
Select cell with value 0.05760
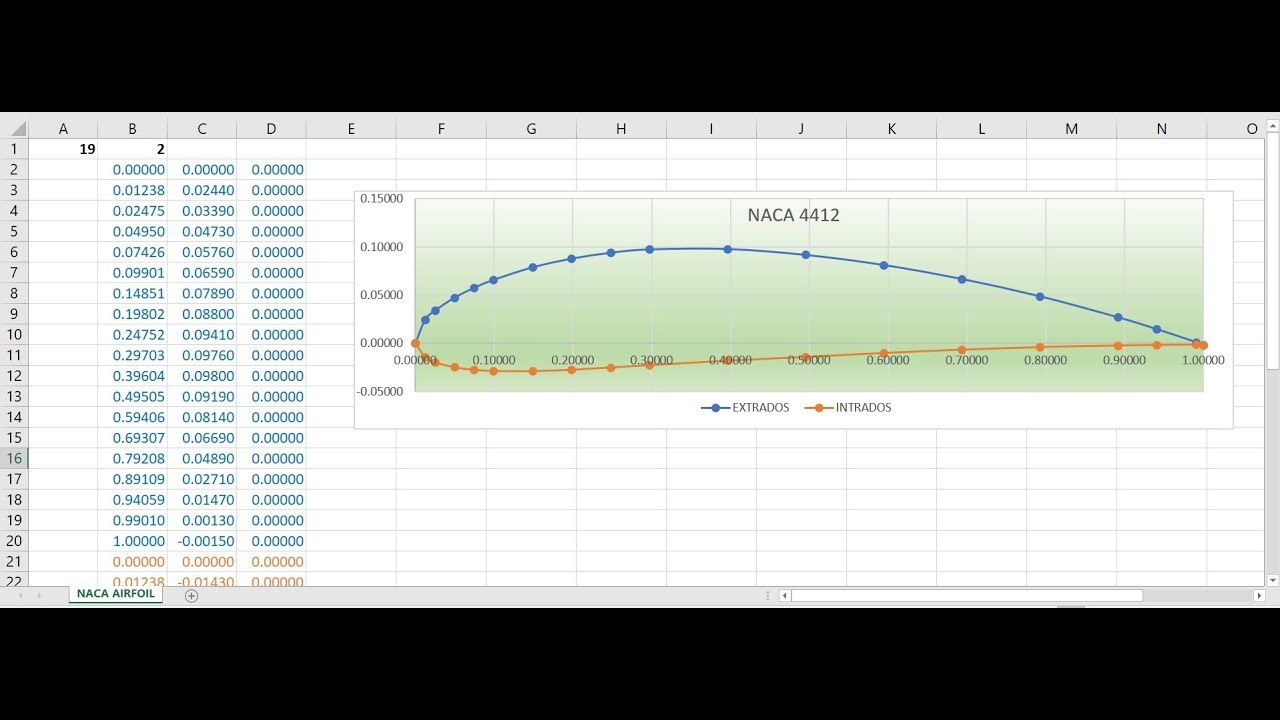[x=202, y=252]
